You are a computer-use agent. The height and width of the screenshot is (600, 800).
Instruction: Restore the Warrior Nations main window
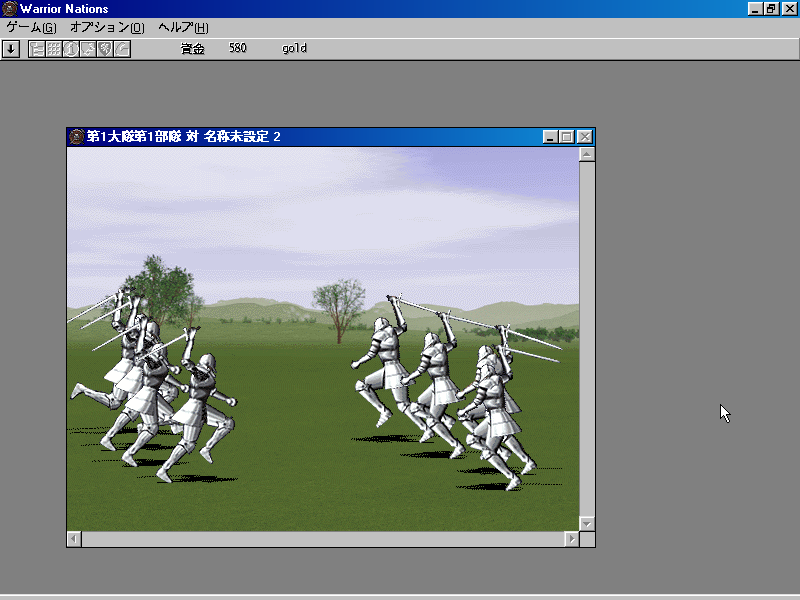tap(772, 9)
